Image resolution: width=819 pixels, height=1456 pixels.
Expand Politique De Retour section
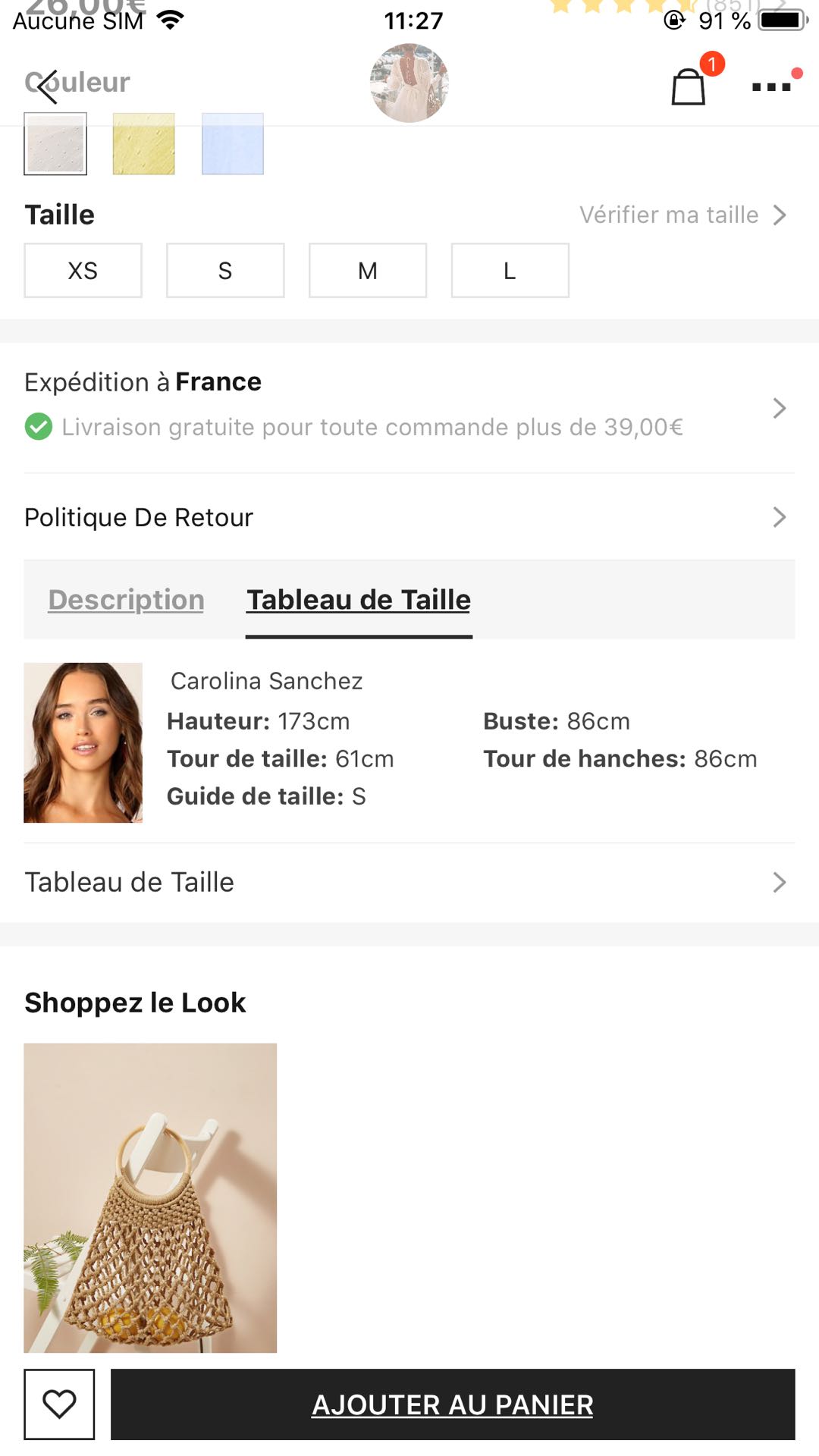(779, 517)
